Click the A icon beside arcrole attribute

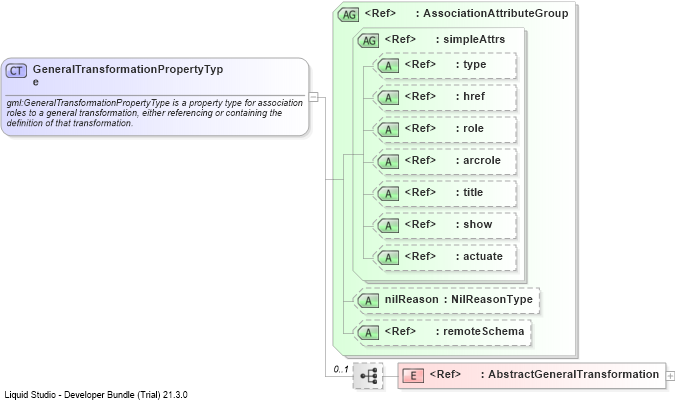tap(388, 161)
